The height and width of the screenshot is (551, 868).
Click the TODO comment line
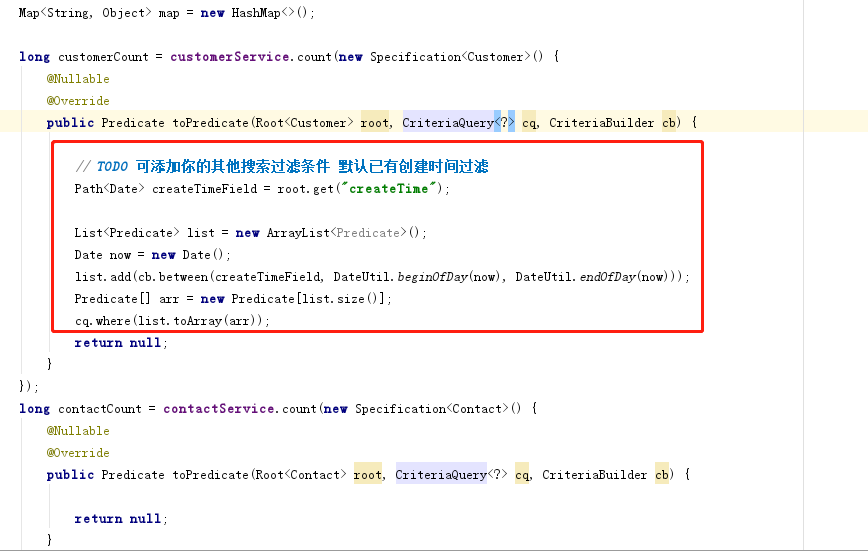(x=282, y=166)
